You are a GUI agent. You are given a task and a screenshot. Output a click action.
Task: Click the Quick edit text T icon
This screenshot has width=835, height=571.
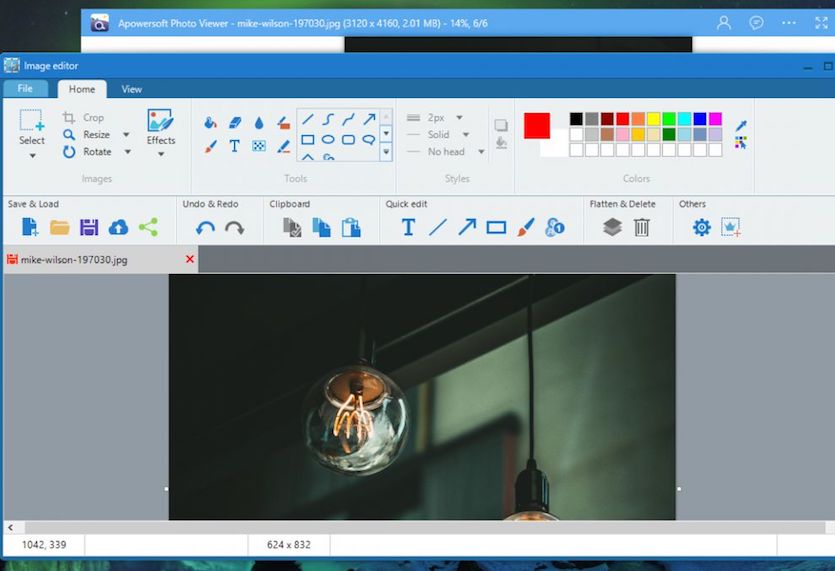(408, 227)
